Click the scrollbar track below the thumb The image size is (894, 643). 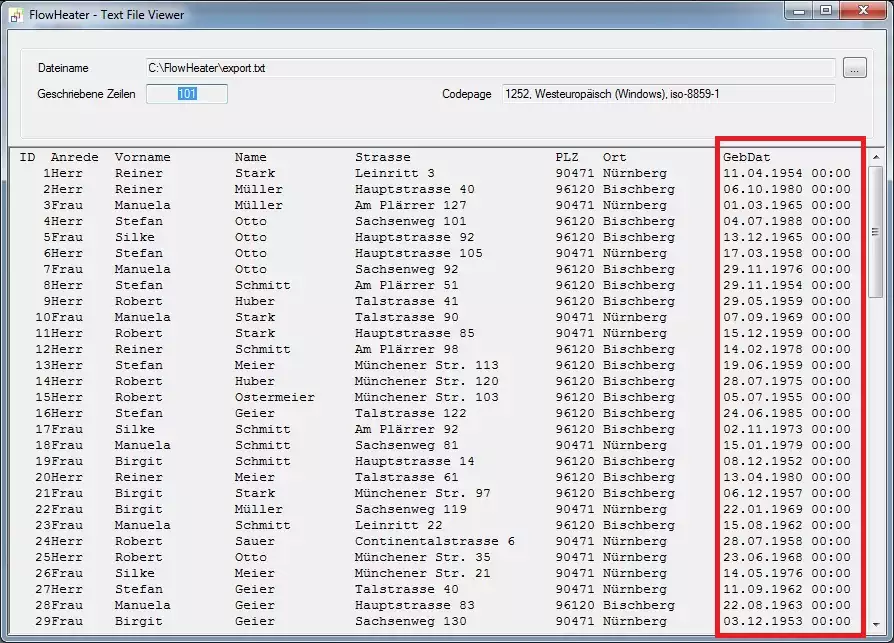click(875, 450)
